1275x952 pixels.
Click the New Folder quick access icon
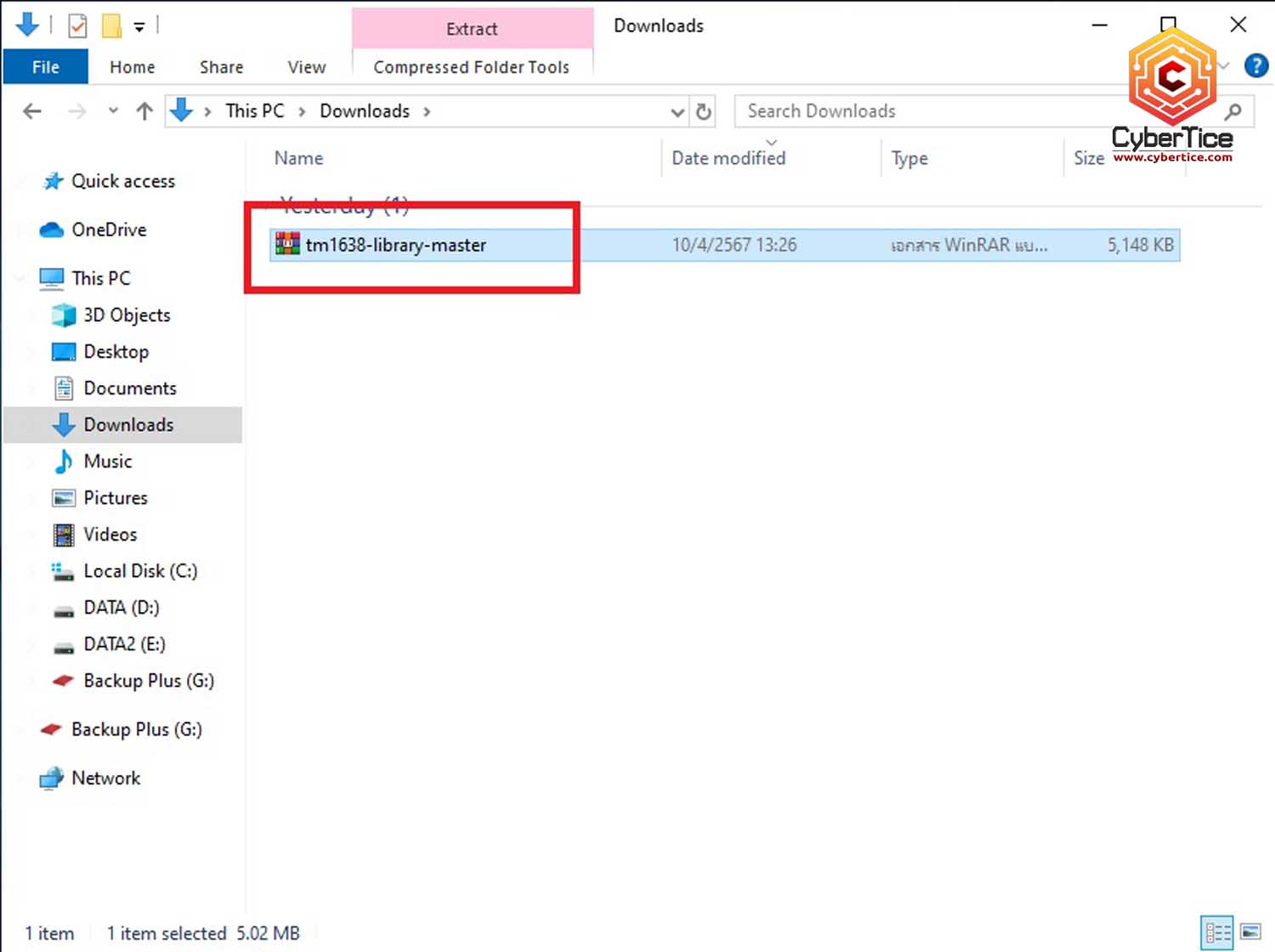111,26
